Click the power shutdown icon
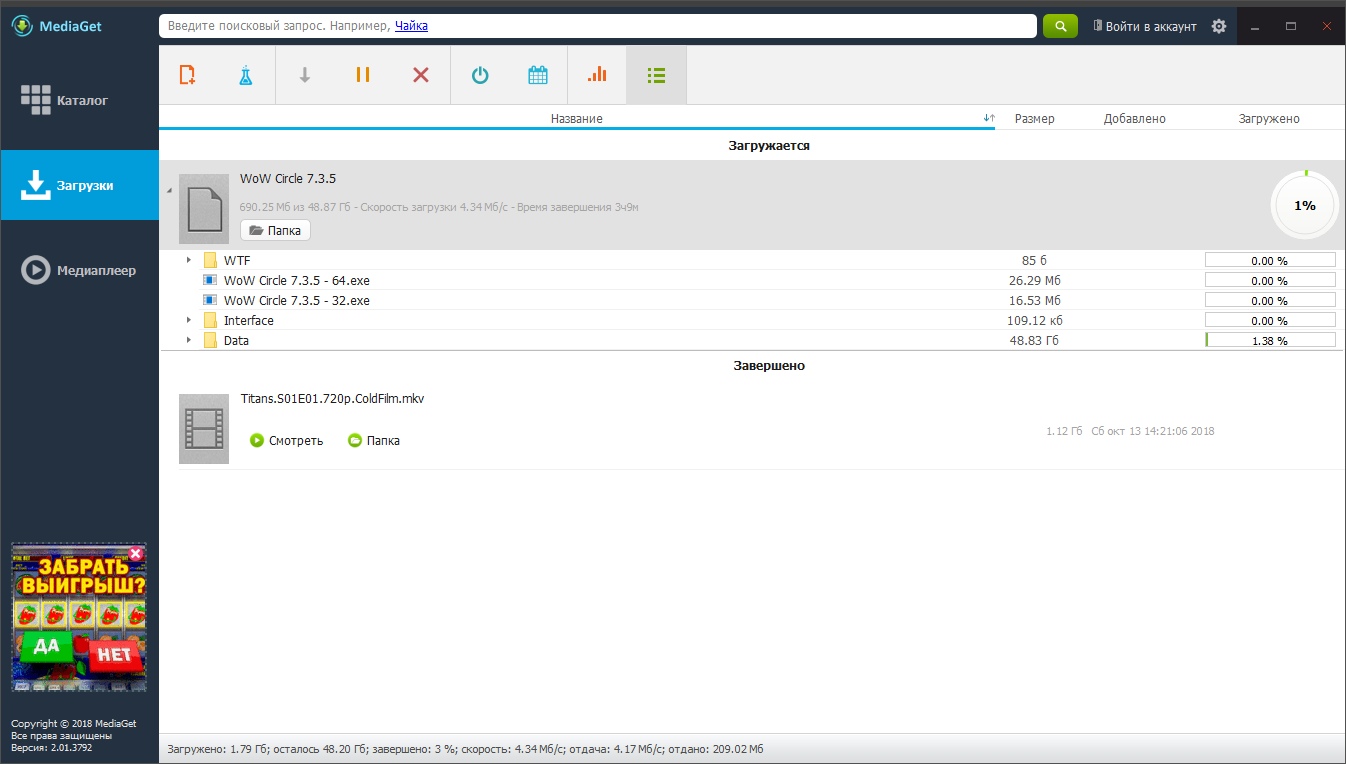This screenshot has width=1346, height=764. click(480, 75)
